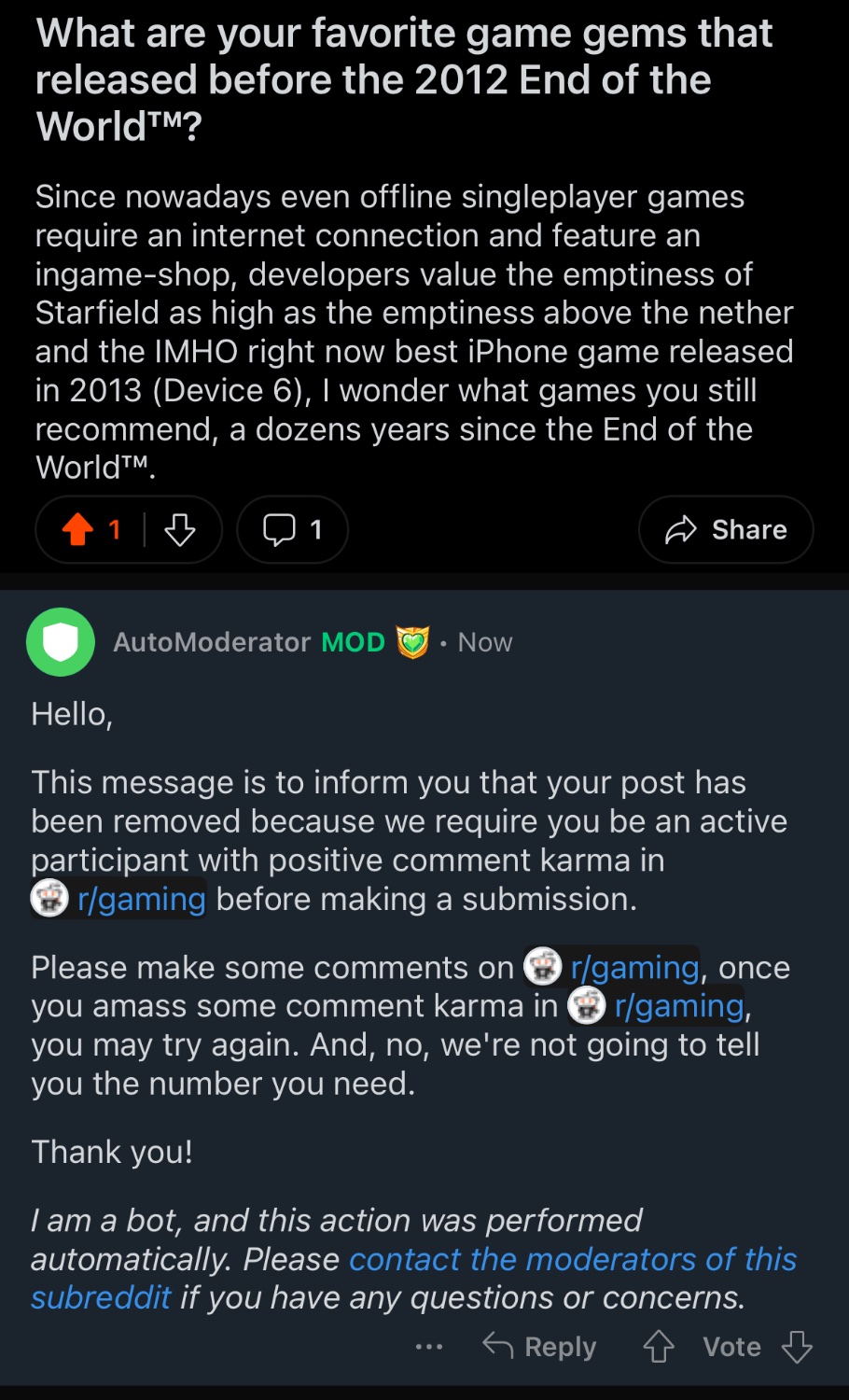This screenshot has height=1400, width=849.
Task: Tap the moderator heart shield badge
Action: (412, 642)
